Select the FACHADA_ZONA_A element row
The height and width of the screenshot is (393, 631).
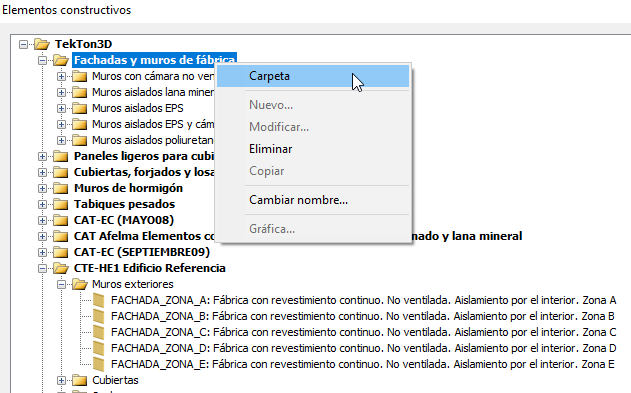pyautogui.click(x=364, y=300)
